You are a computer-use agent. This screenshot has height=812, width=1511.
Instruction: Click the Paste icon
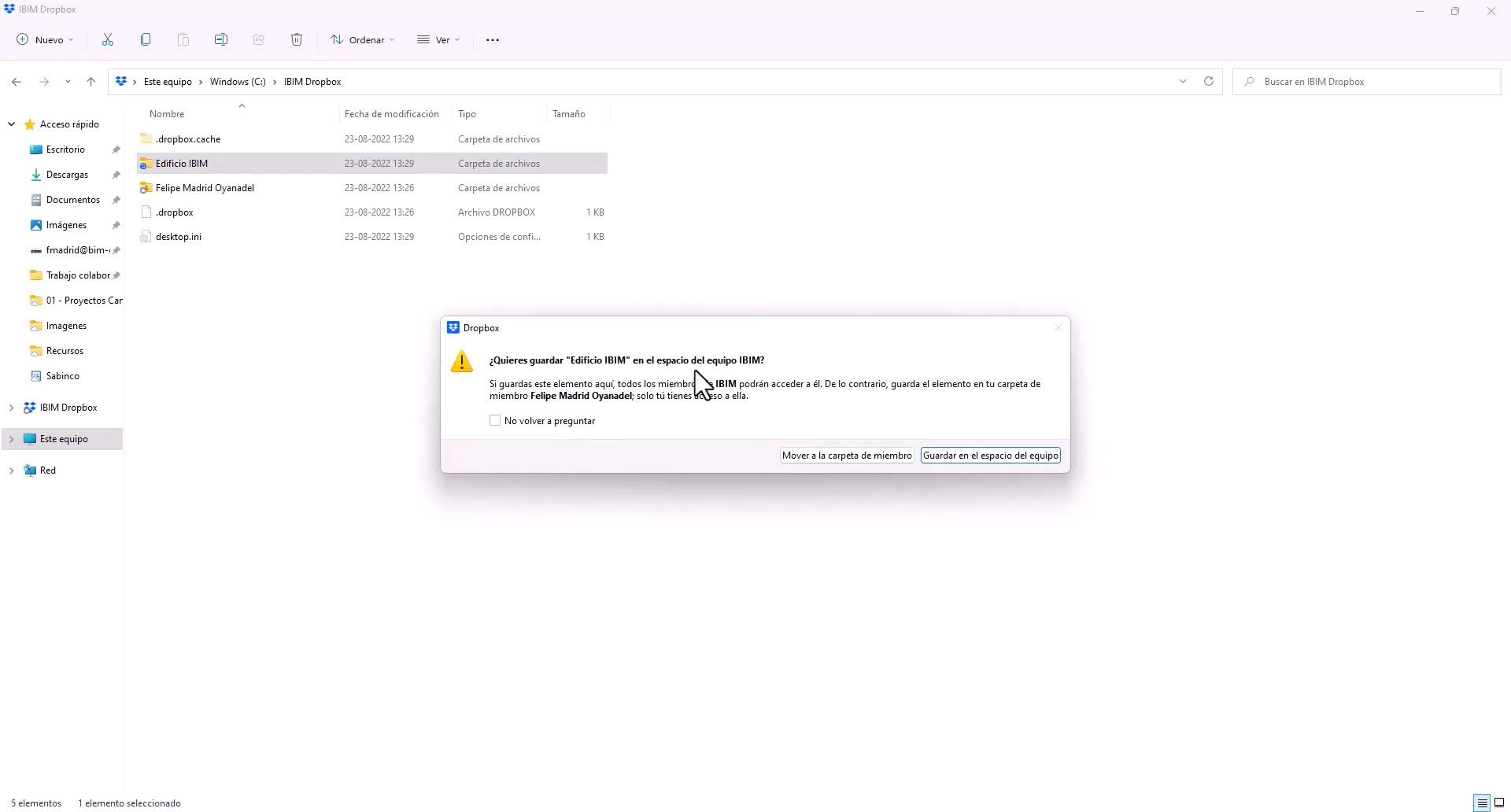click(x=183, y=39)
